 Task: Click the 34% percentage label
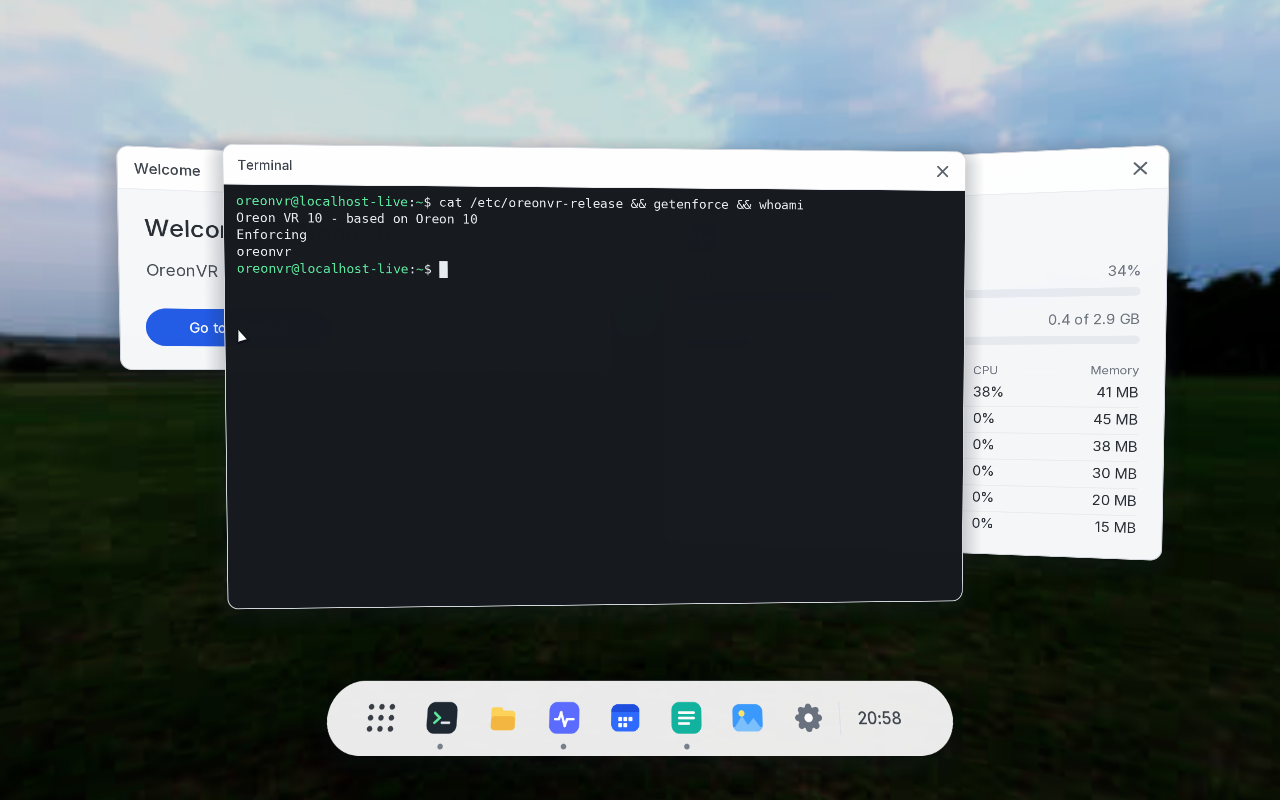point(1124,271)
